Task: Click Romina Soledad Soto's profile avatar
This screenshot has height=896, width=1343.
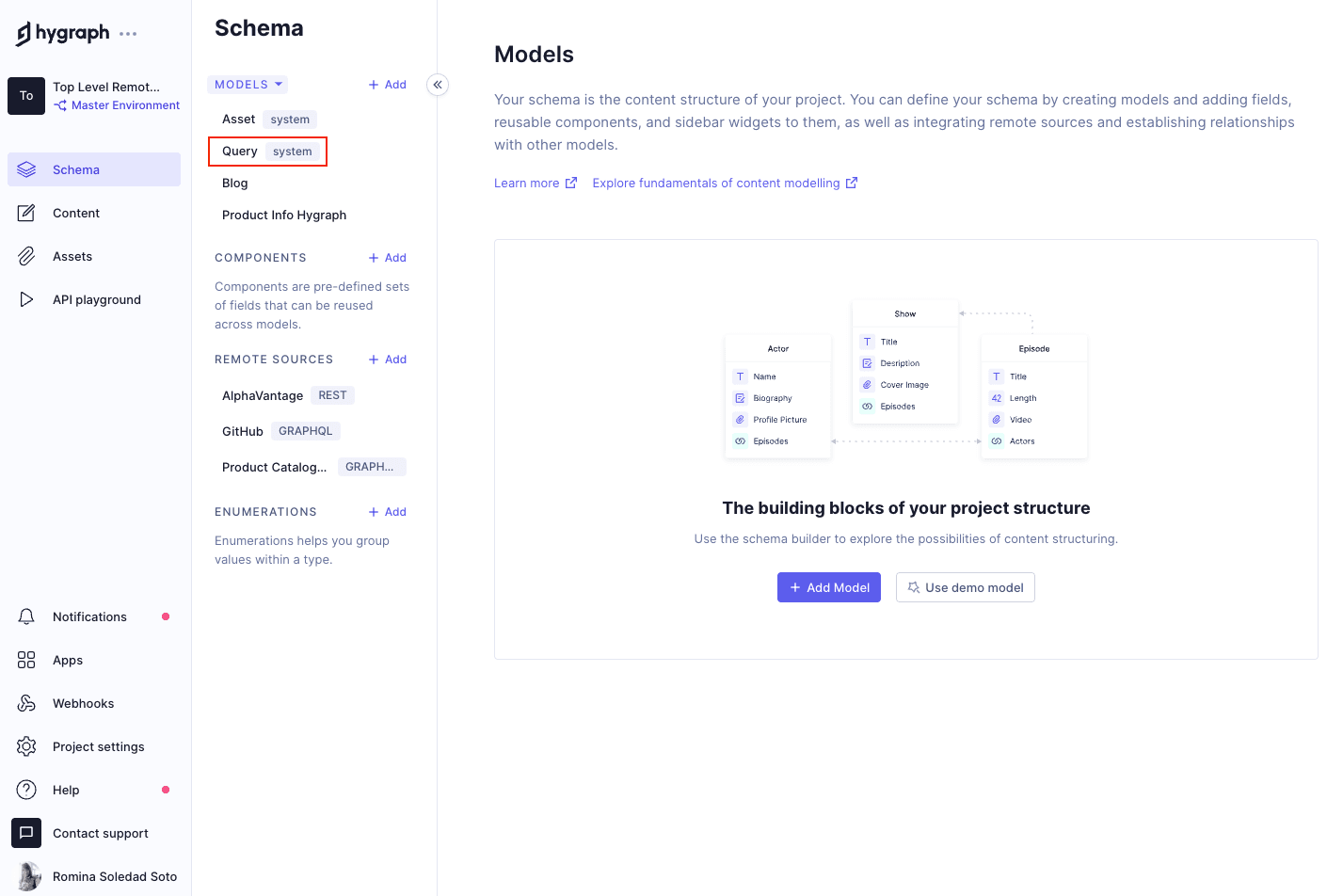Action: (26, 876)
